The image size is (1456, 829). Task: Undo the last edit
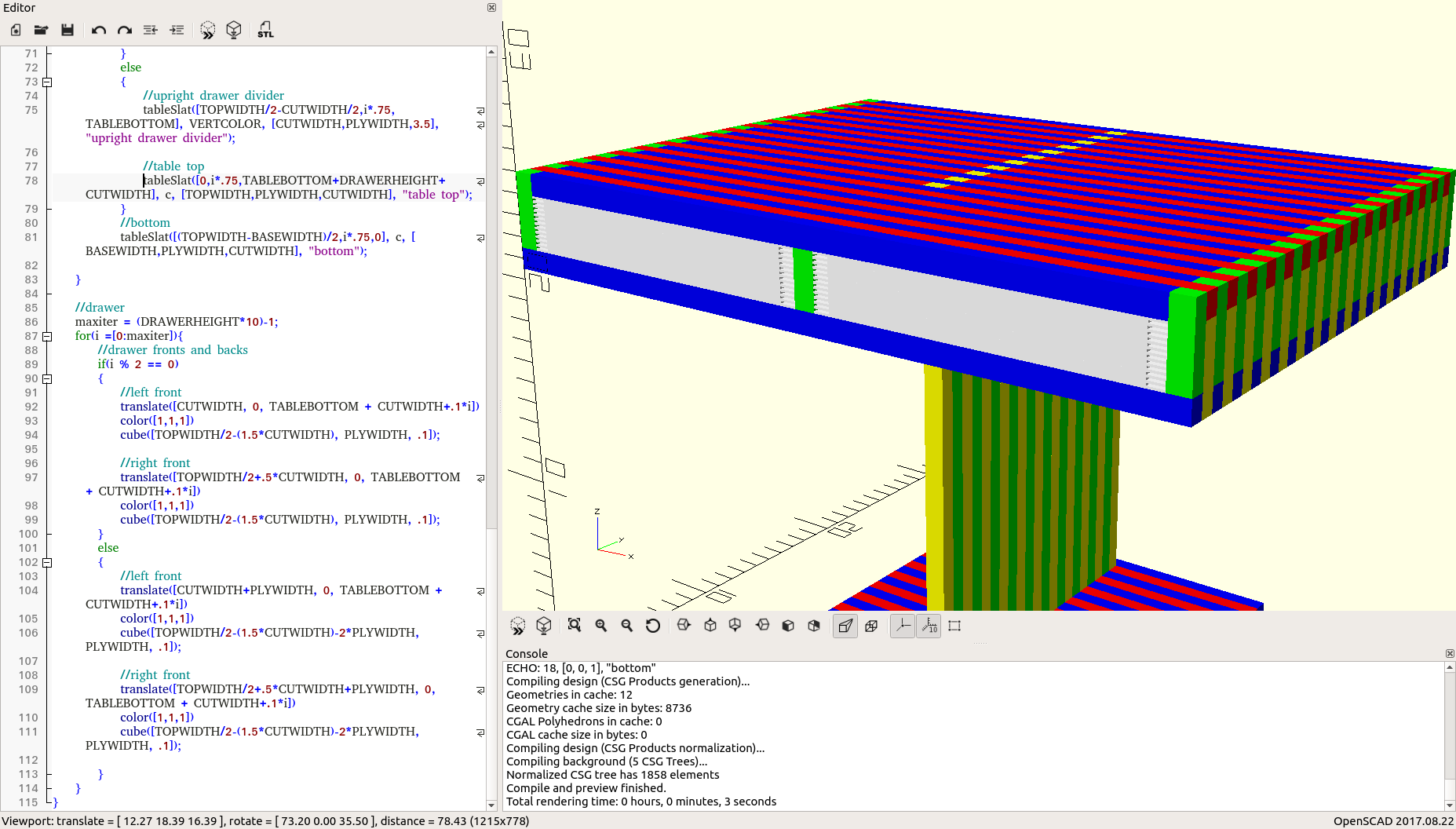click(x=98, y=30)
